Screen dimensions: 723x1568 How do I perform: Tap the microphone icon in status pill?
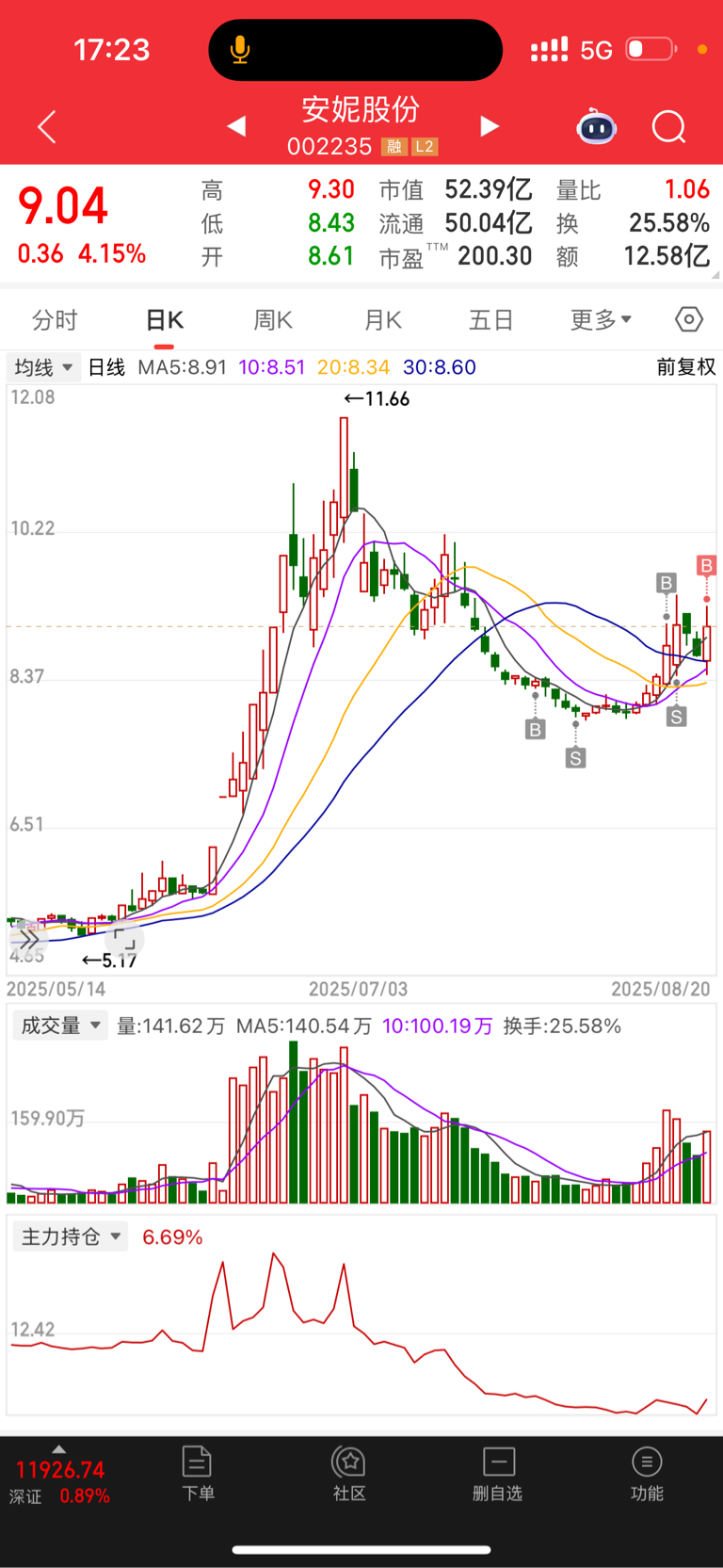pos(240,49)
